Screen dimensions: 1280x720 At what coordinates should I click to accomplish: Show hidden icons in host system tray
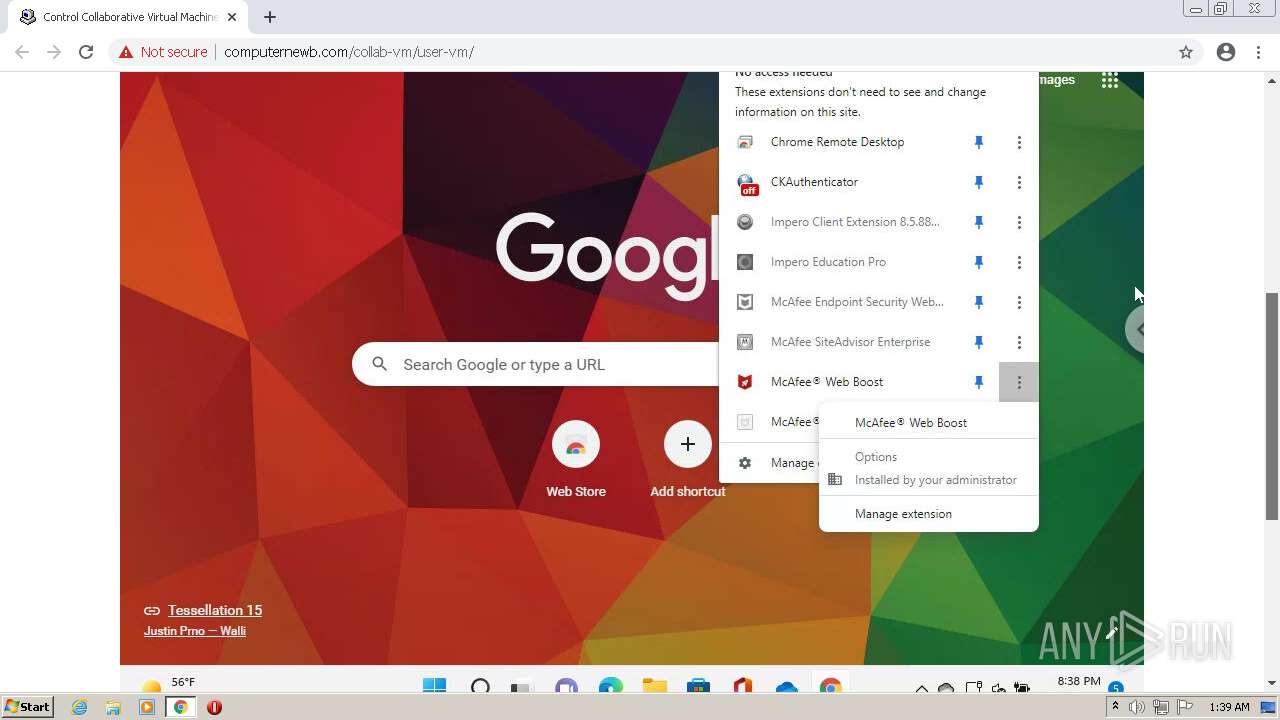point(1115,707)
